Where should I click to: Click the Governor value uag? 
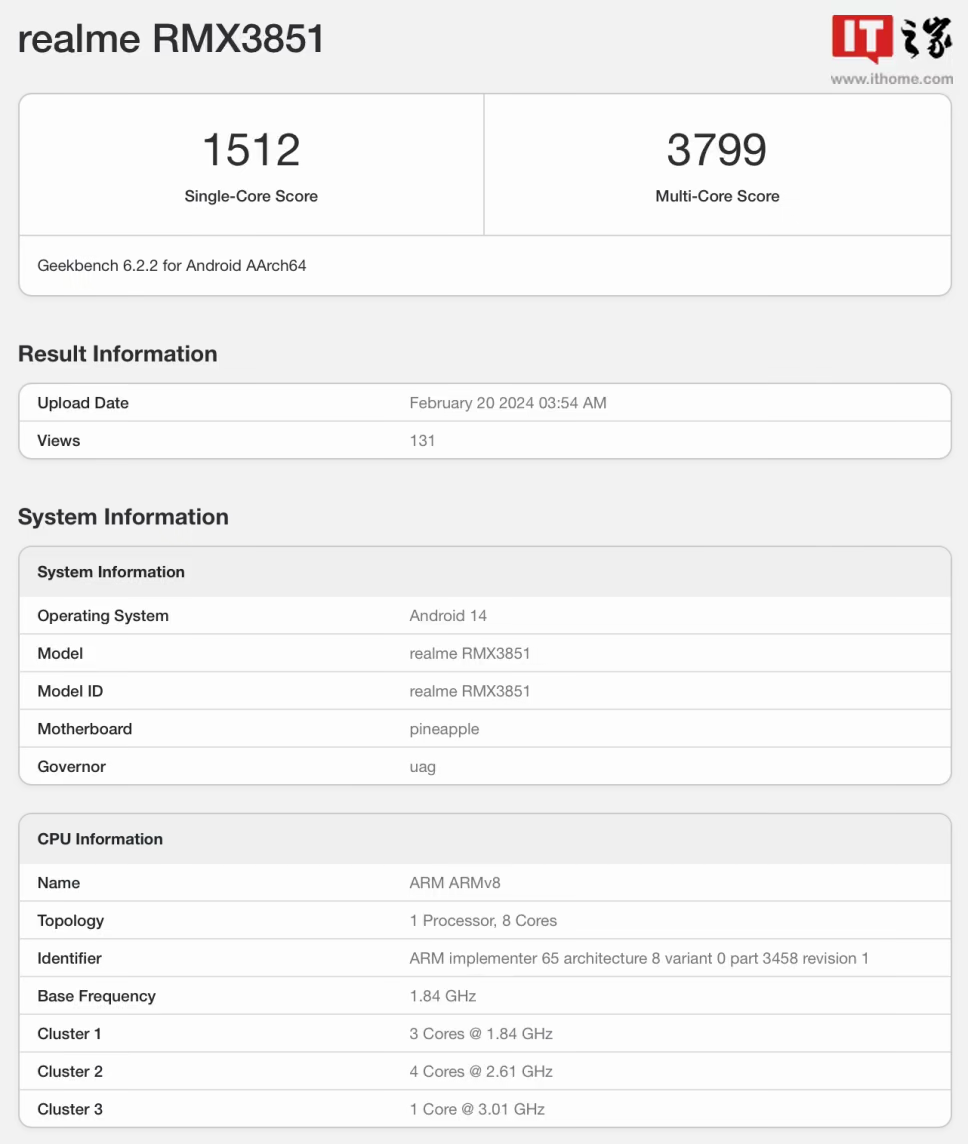[422, 767]
